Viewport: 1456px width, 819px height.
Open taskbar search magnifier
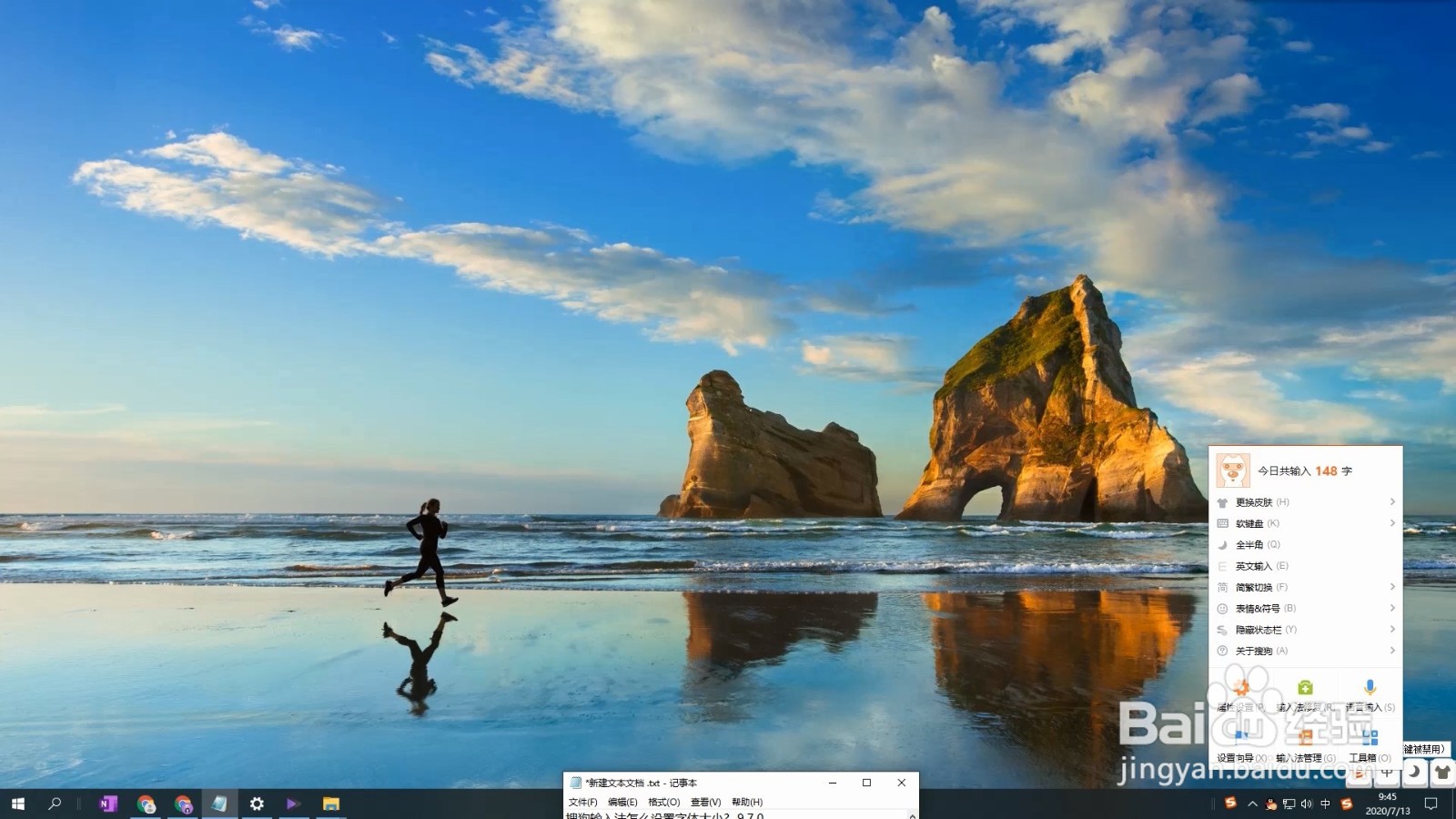pyautogui.click(x=55, y=804)
